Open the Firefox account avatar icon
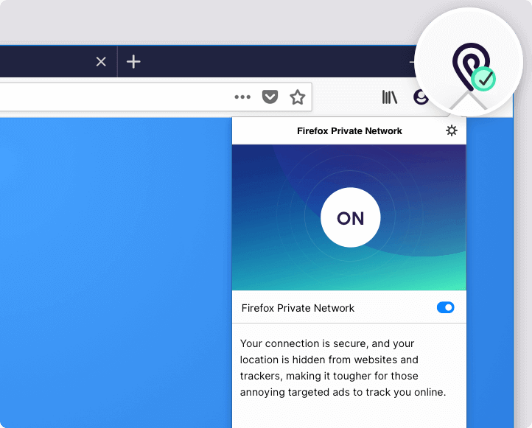Viewport: 532px width, 428px height. [421, 97]
